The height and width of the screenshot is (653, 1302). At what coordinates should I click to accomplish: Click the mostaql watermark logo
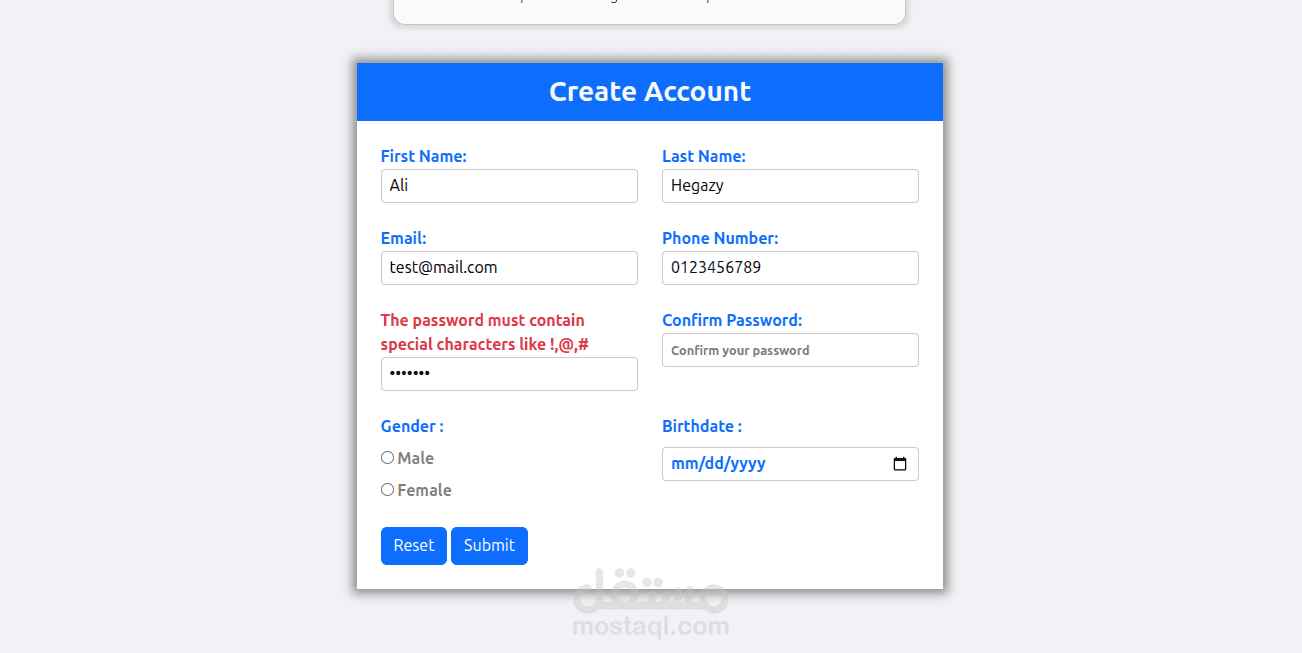tap(650, 606)
